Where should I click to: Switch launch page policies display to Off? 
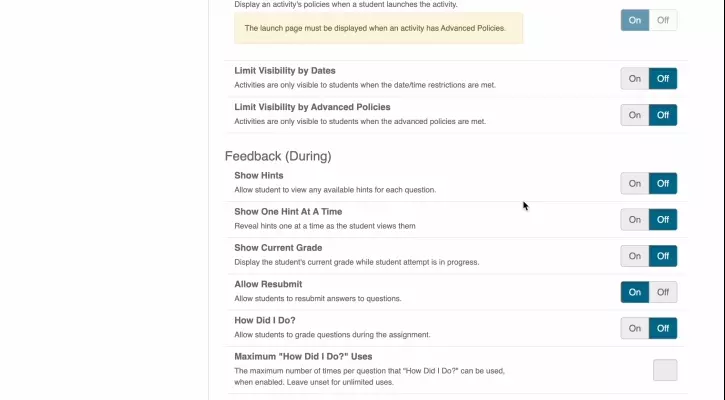(662, 20)
